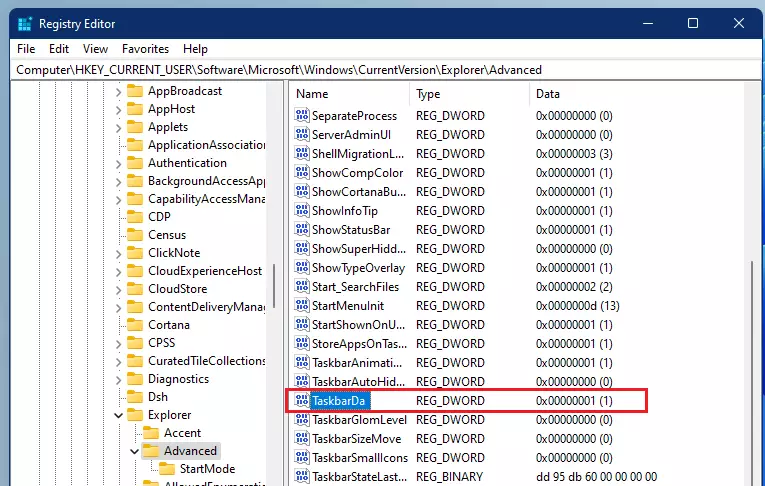765x486 pixels.
Task: Collapse the Advanced key
Action: pos(134,451)
